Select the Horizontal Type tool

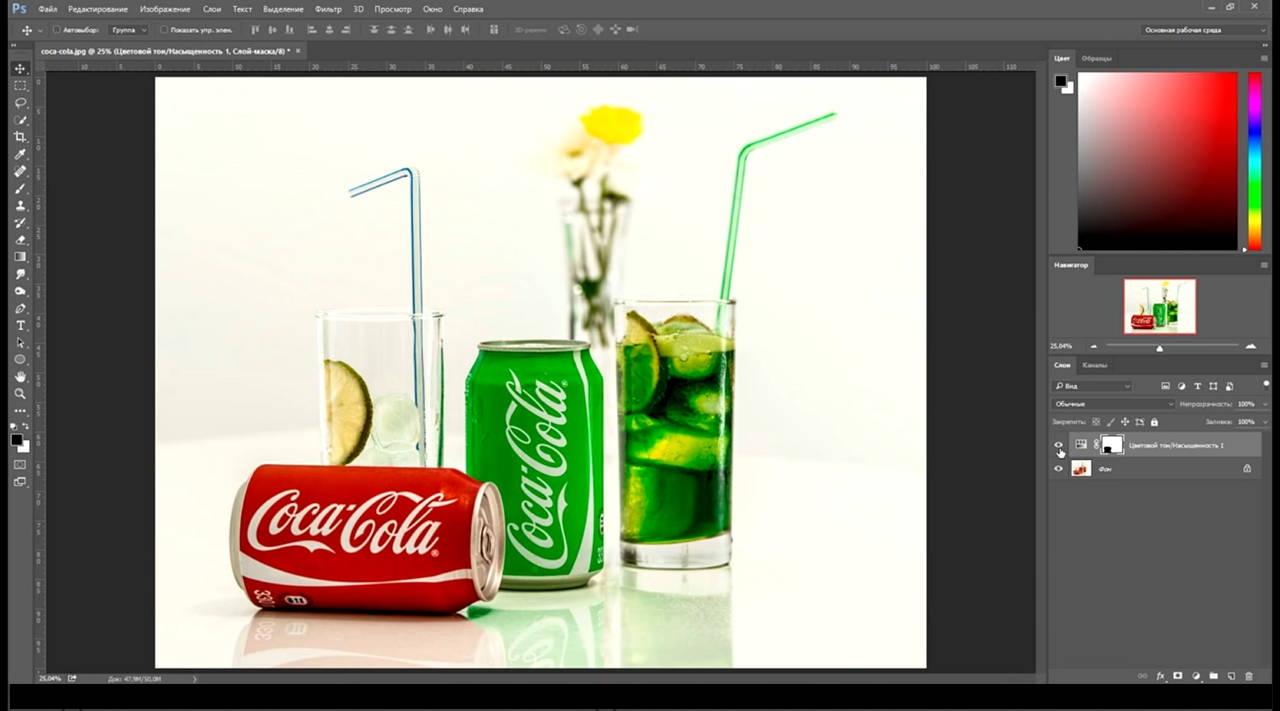click(20, 325)
